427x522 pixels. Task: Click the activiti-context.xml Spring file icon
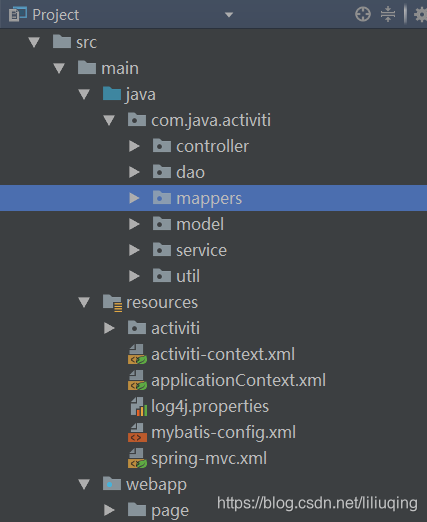137,354
